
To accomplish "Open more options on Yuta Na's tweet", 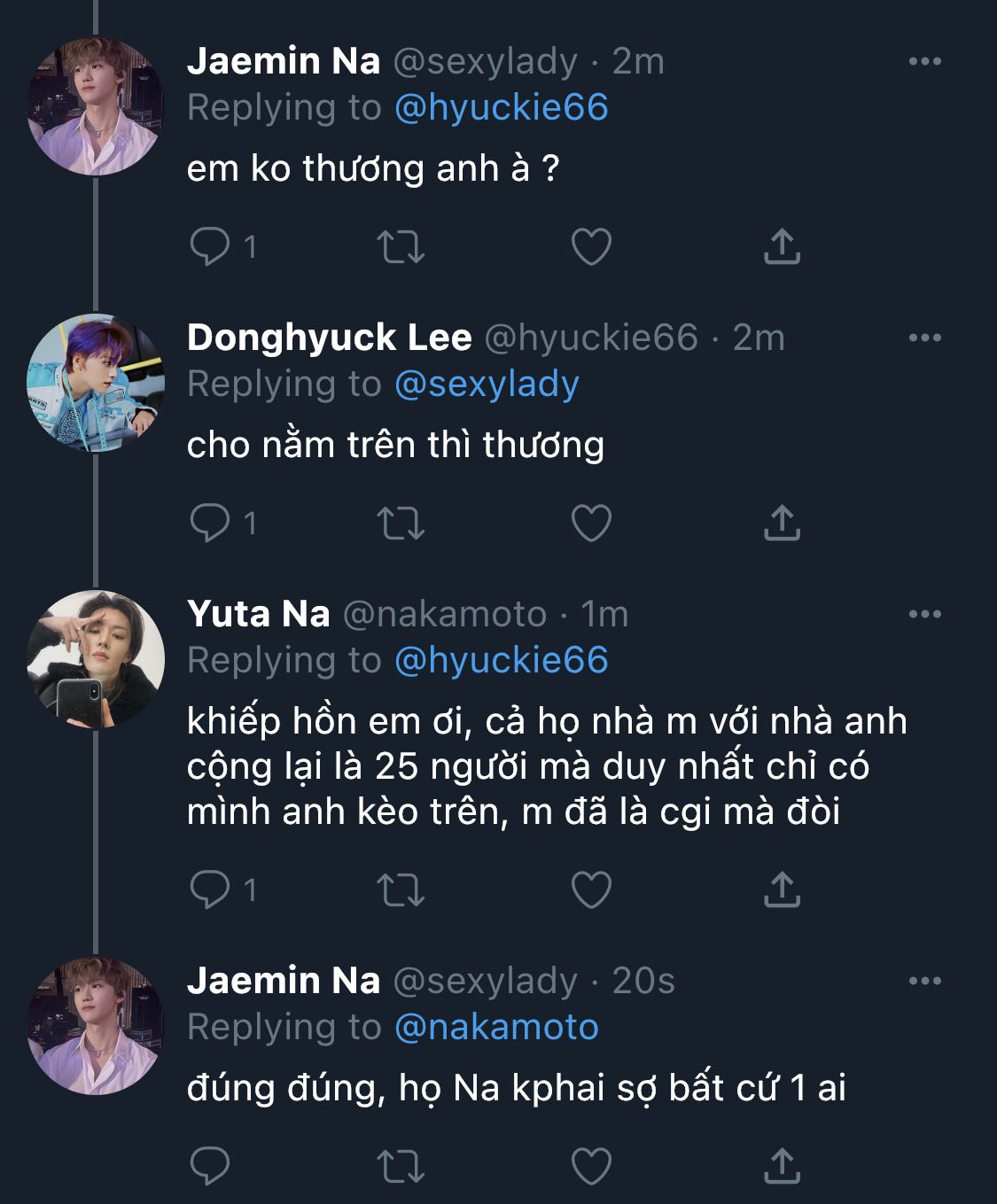I will tap(924, 614).
